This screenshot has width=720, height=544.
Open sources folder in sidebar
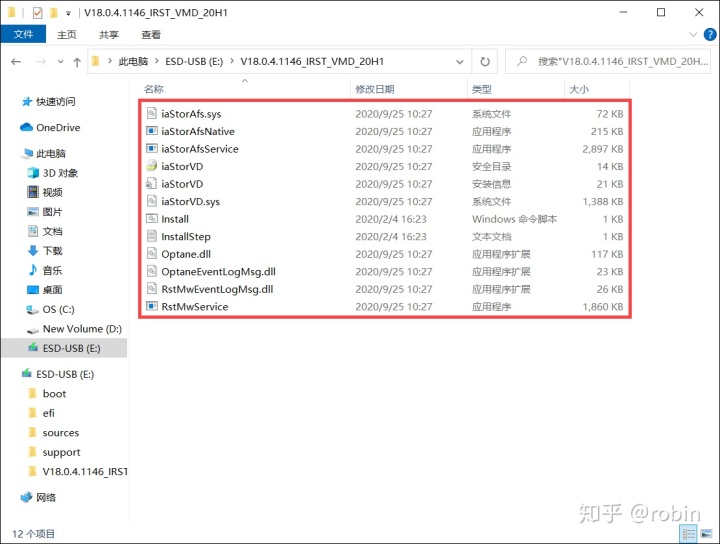[x=61, y=433]
